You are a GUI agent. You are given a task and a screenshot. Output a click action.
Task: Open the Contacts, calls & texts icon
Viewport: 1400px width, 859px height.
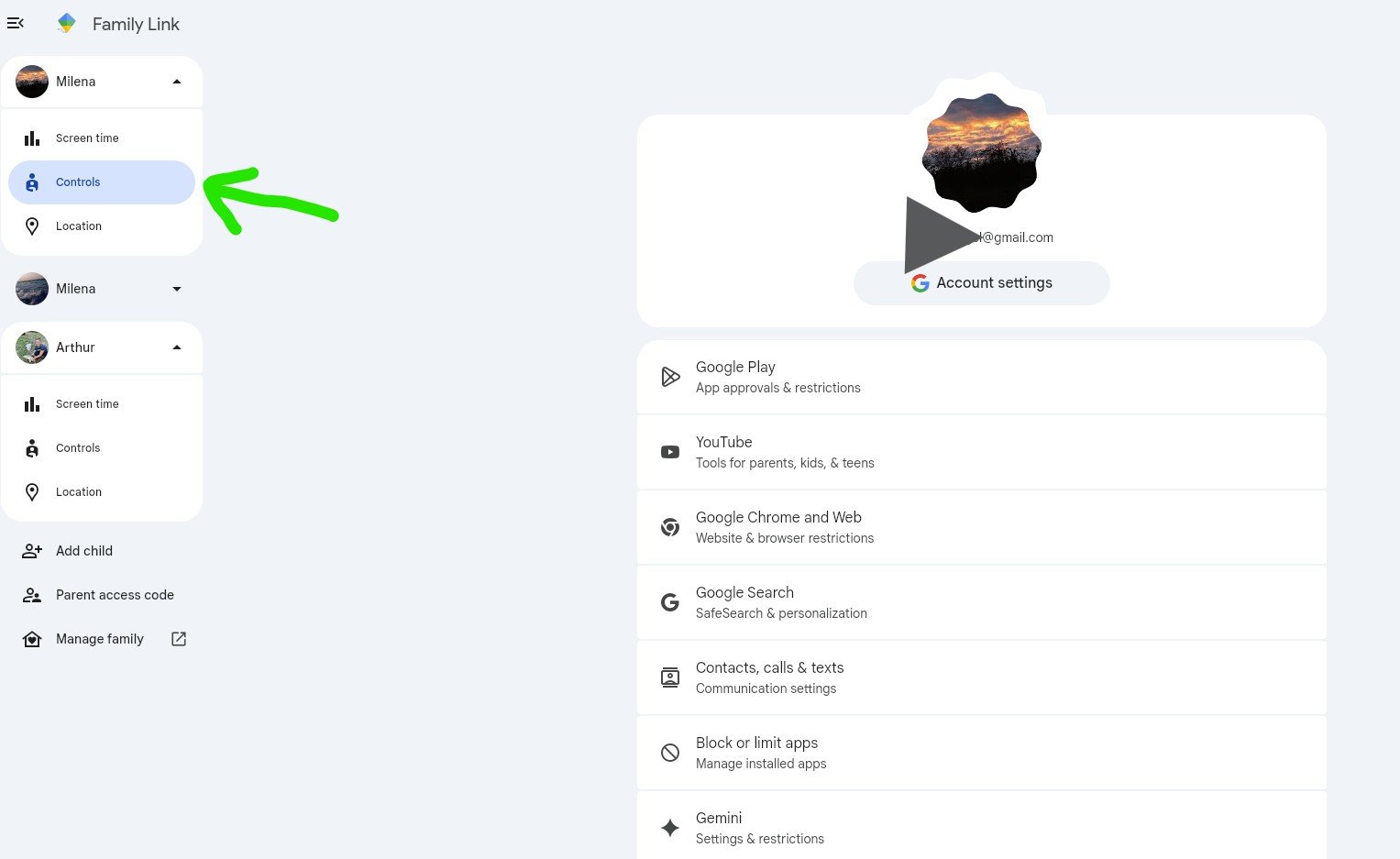670,677
